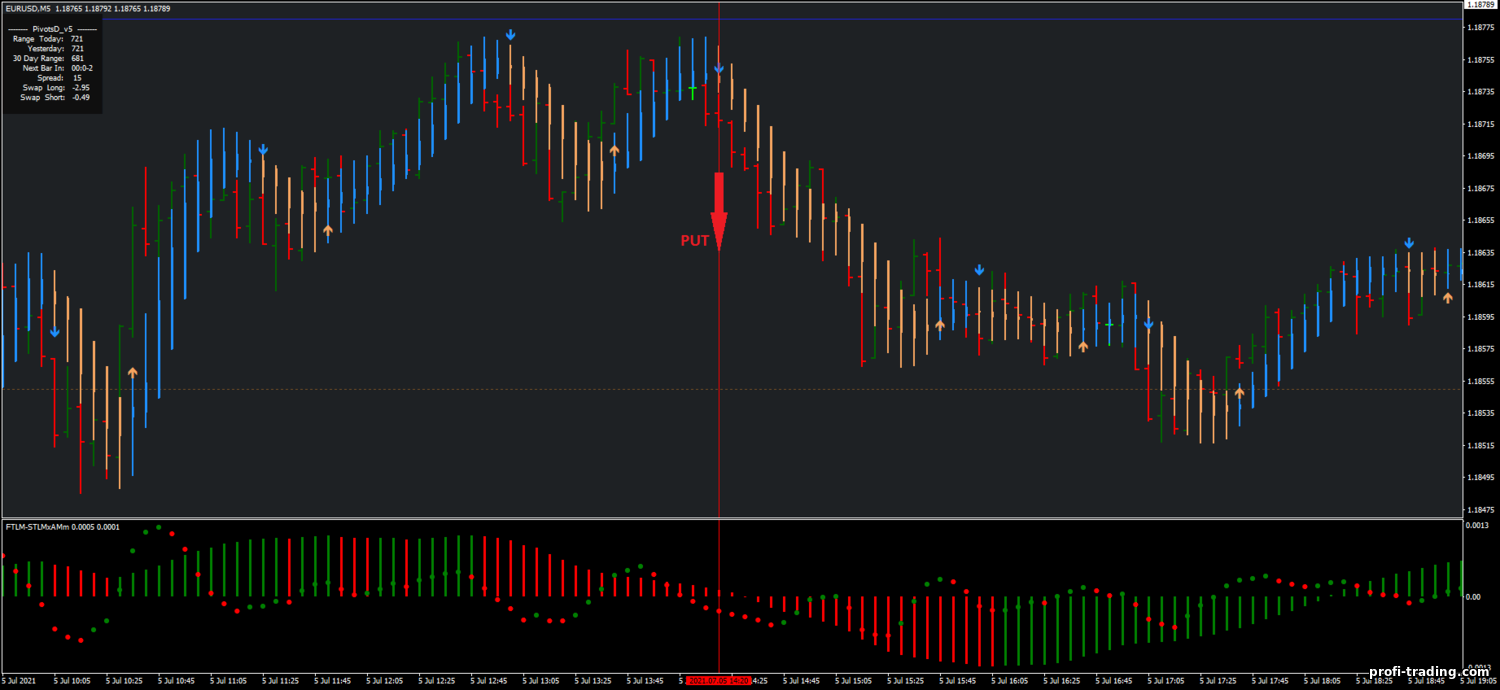This screenshot has height=690, width=1500.
Task: Select the orange up arrow near 15:45
Action: (x=940, y=325)
